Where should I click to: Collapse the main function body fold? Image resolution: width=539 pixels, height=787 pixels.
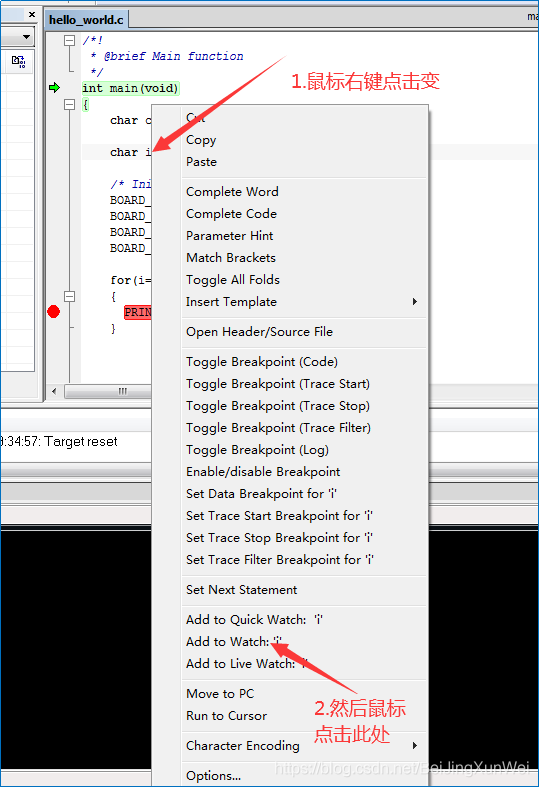70,104
